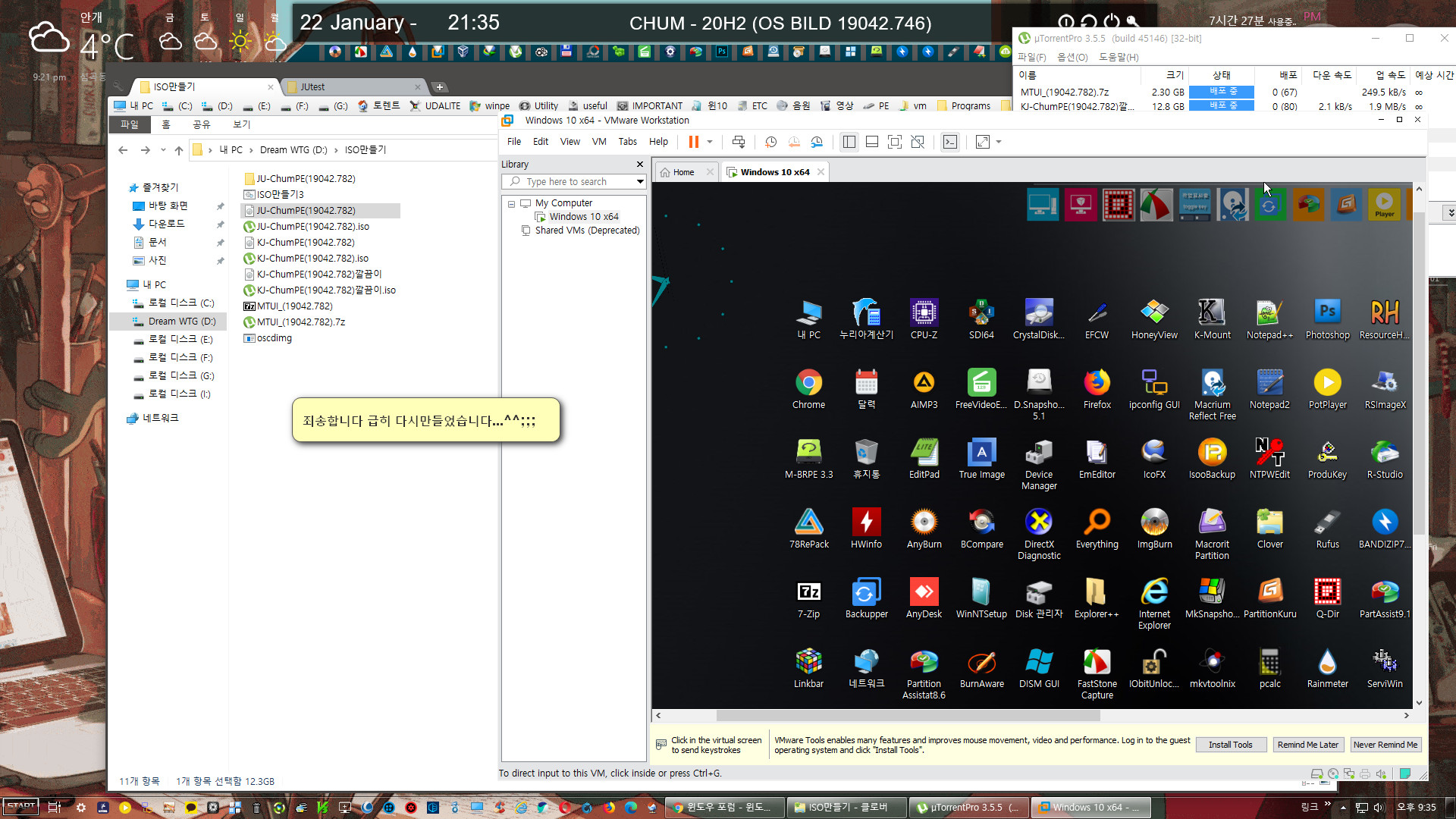Take a snapshot using the clock-plus icon

[770, 142]
